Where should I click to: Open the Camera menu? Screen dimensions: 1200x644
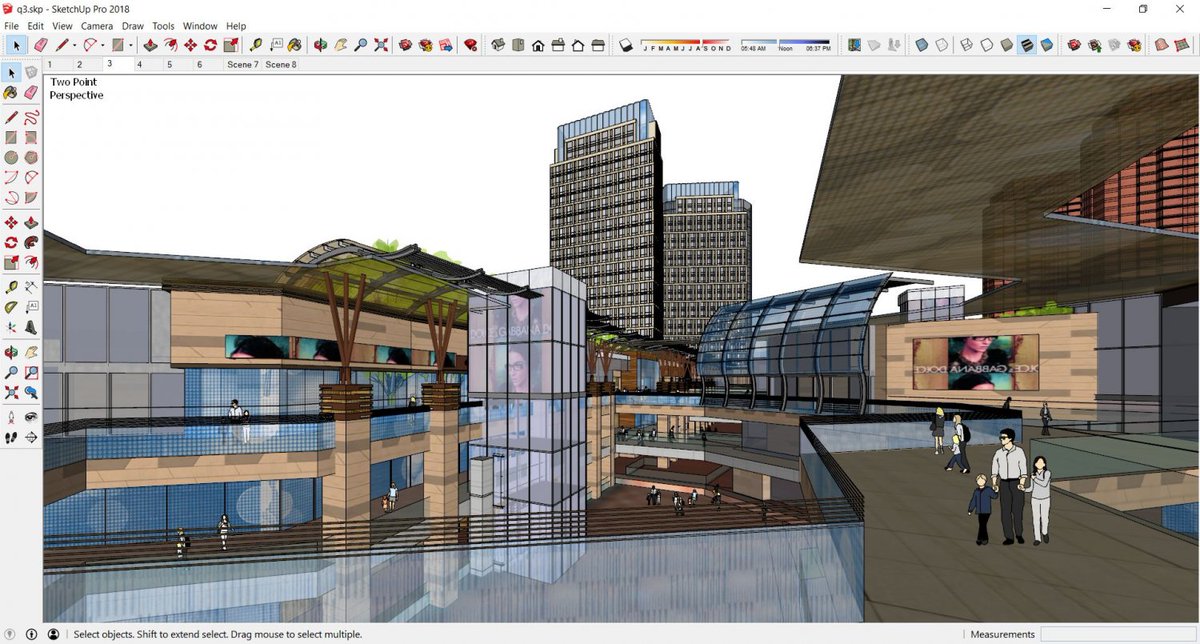97,26
